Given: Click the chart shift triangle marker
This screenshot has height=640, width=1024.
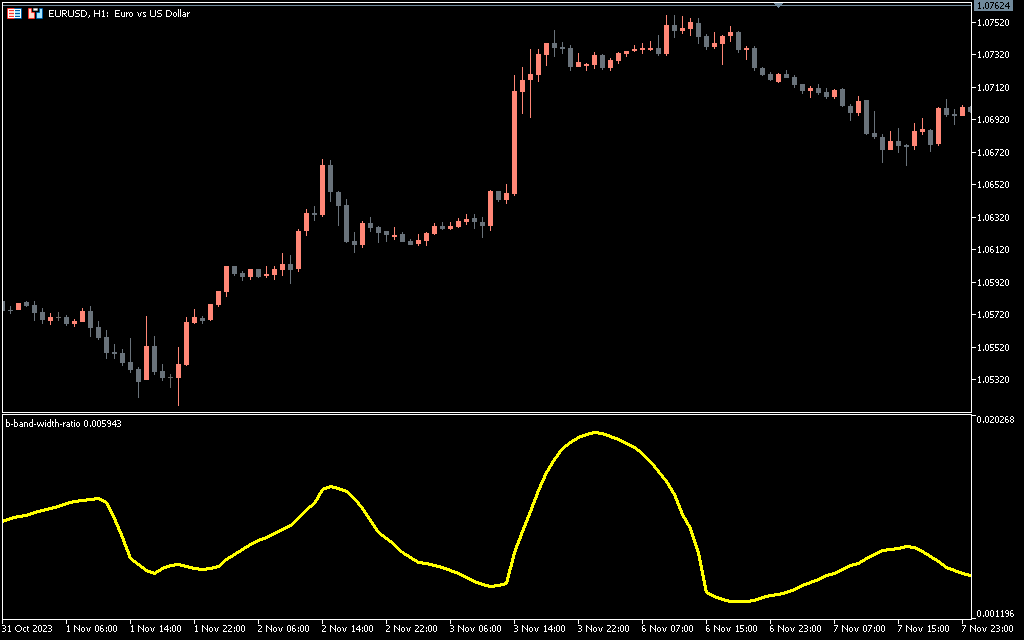Looking at the screenshot, I should coord(779,5).
